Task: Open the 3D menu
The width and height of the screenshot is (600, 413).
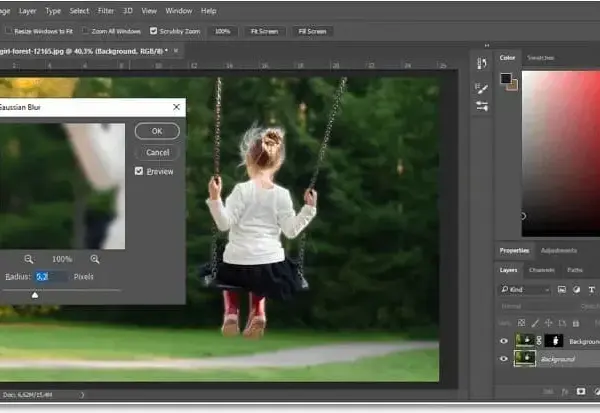Action: tap(128, 11)
